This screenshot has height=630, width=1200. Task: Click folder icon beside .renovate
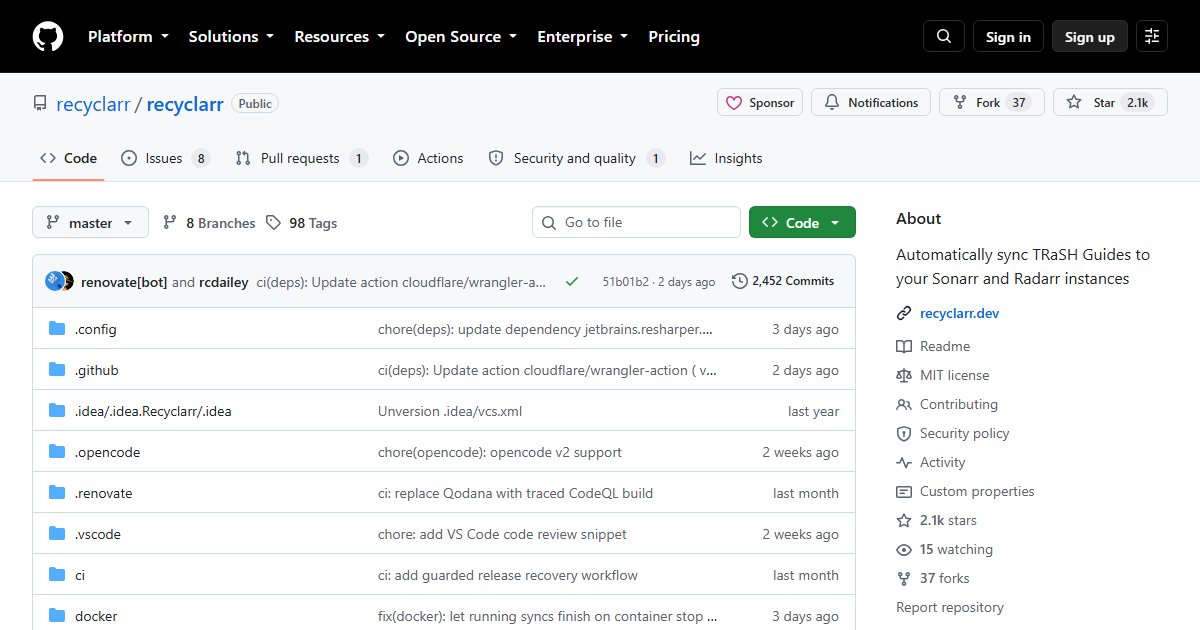57,493
